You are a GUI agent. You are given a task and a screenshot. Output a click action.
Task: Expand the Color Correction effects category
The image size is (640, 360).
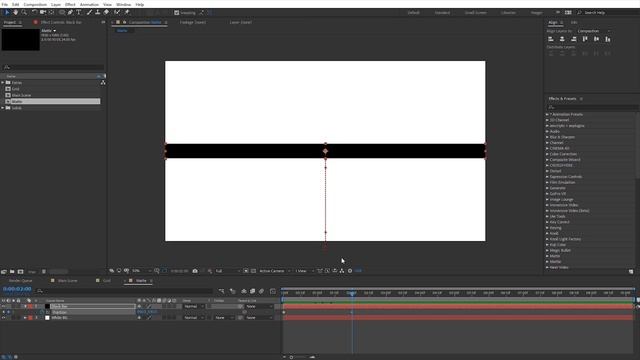(547, 154)
